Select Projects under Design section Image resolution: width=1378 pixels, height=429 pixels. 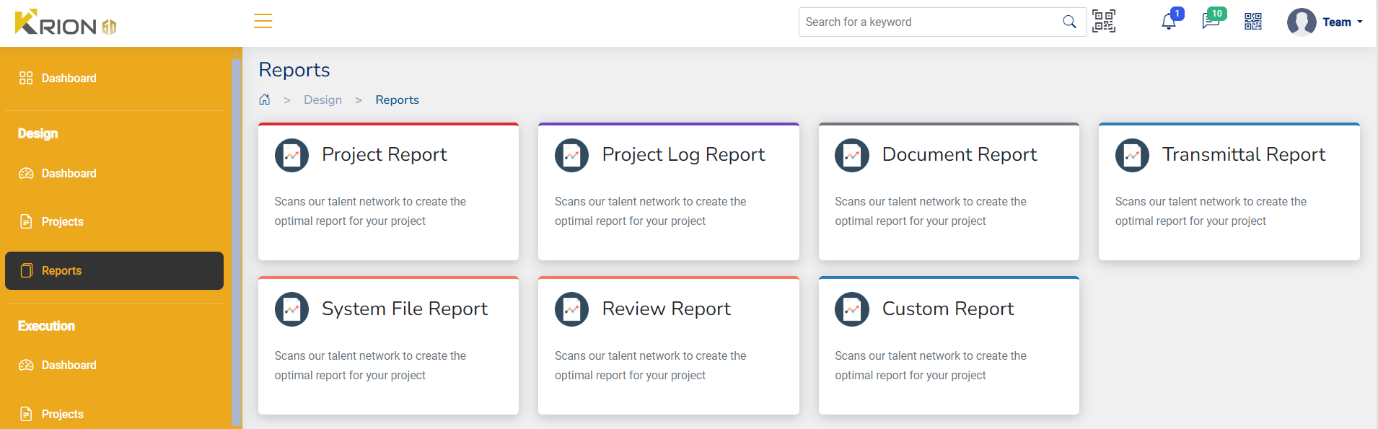coord(62,222)
